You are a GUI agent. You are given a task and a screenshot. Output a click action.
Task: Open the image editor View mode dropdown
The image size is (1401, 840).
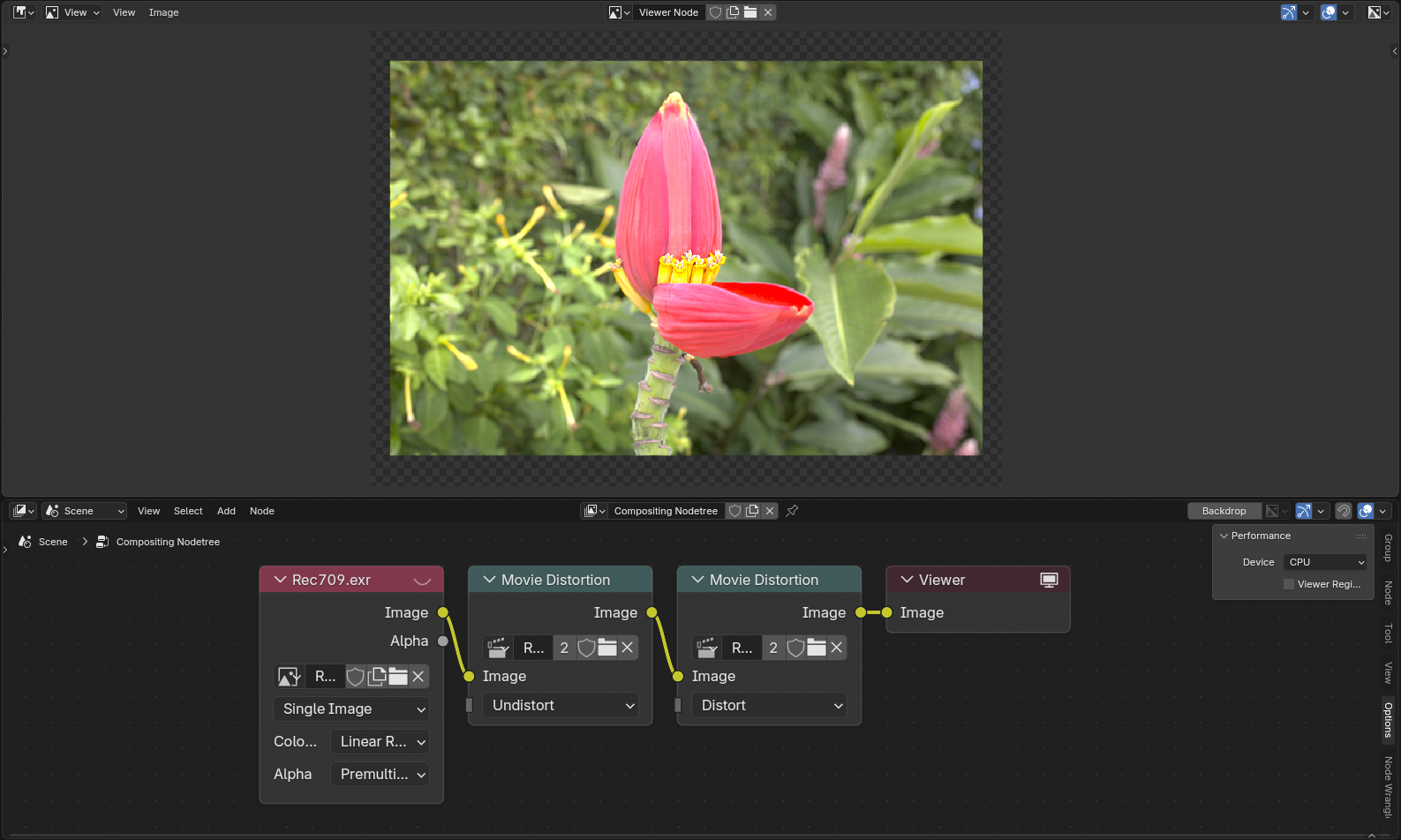[x=72, y=12]
